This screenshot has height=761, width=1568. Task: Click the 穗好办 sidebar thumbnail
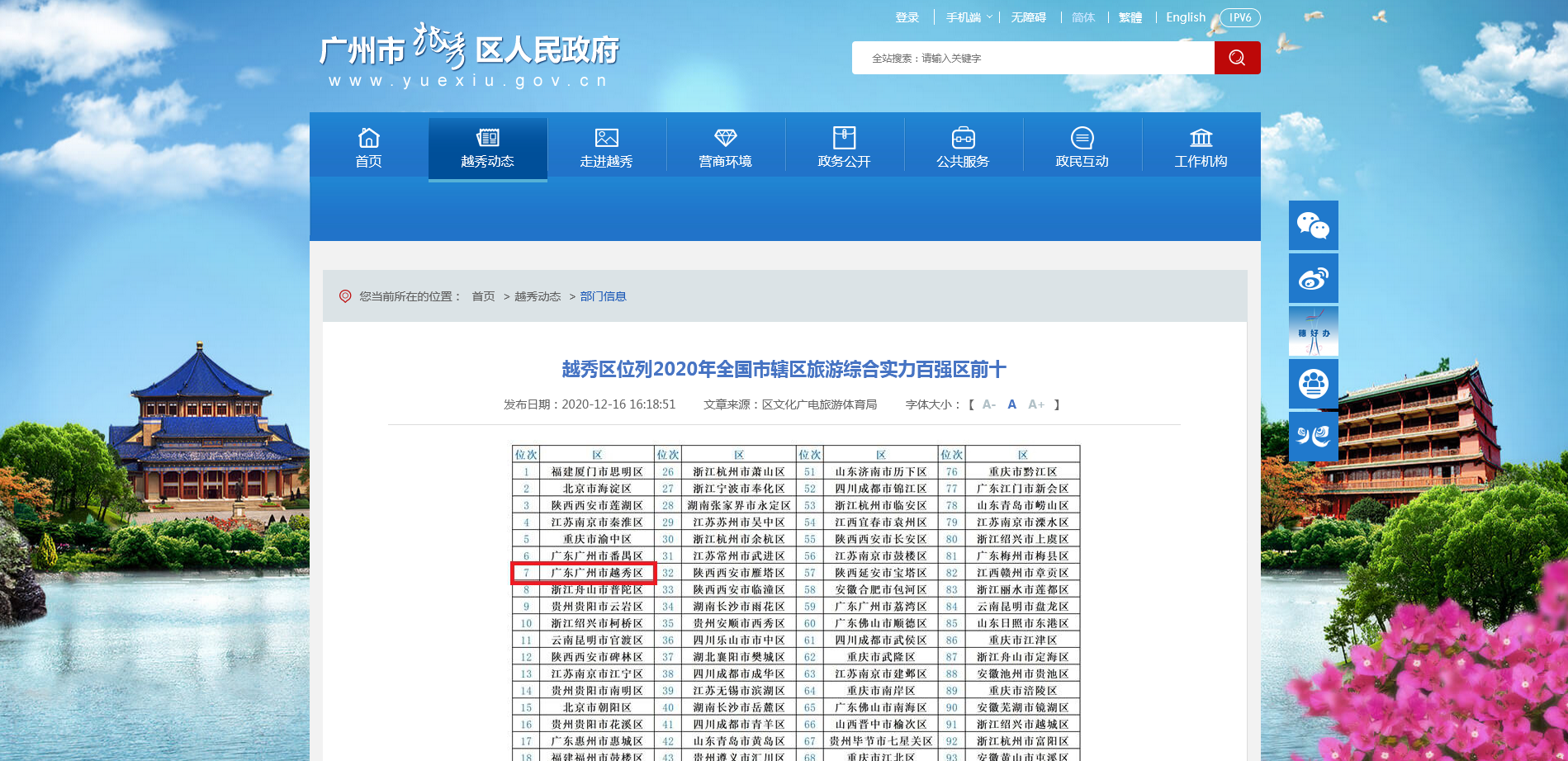pos(1313,331)
